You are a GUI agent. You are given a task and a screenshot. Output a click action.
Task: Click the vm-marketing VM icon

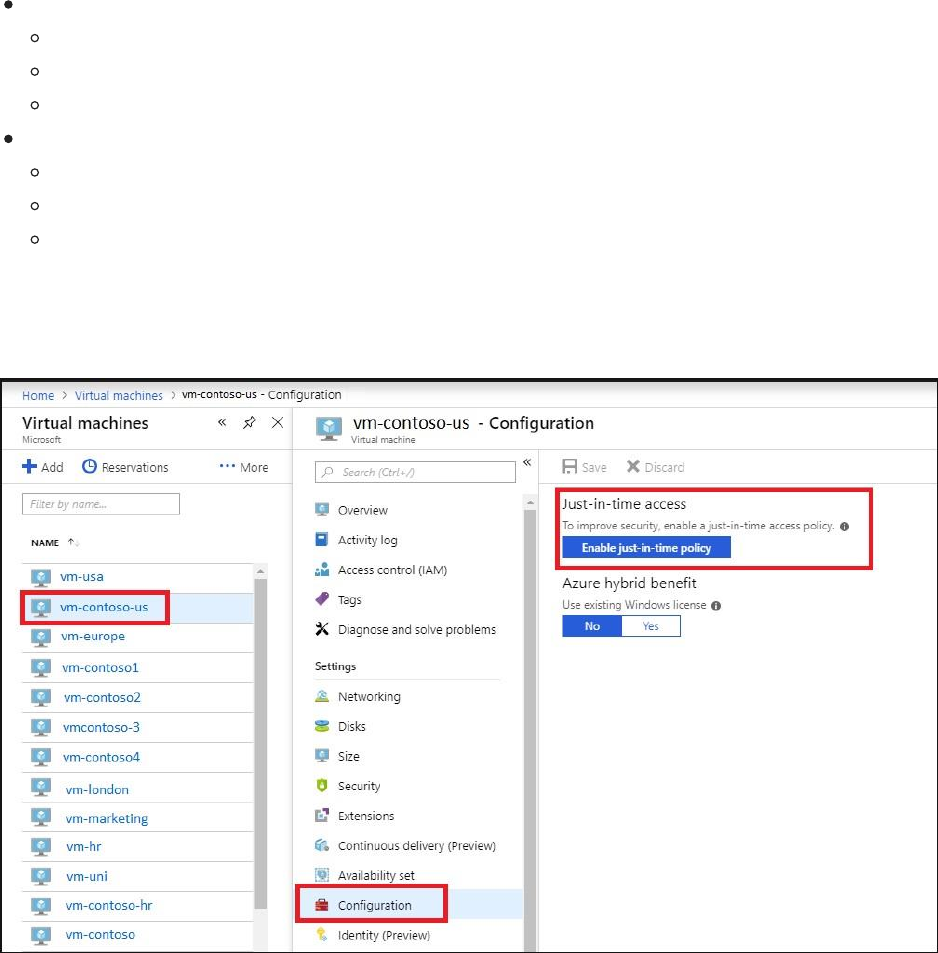pyautogui.click(x=41, y=818)
